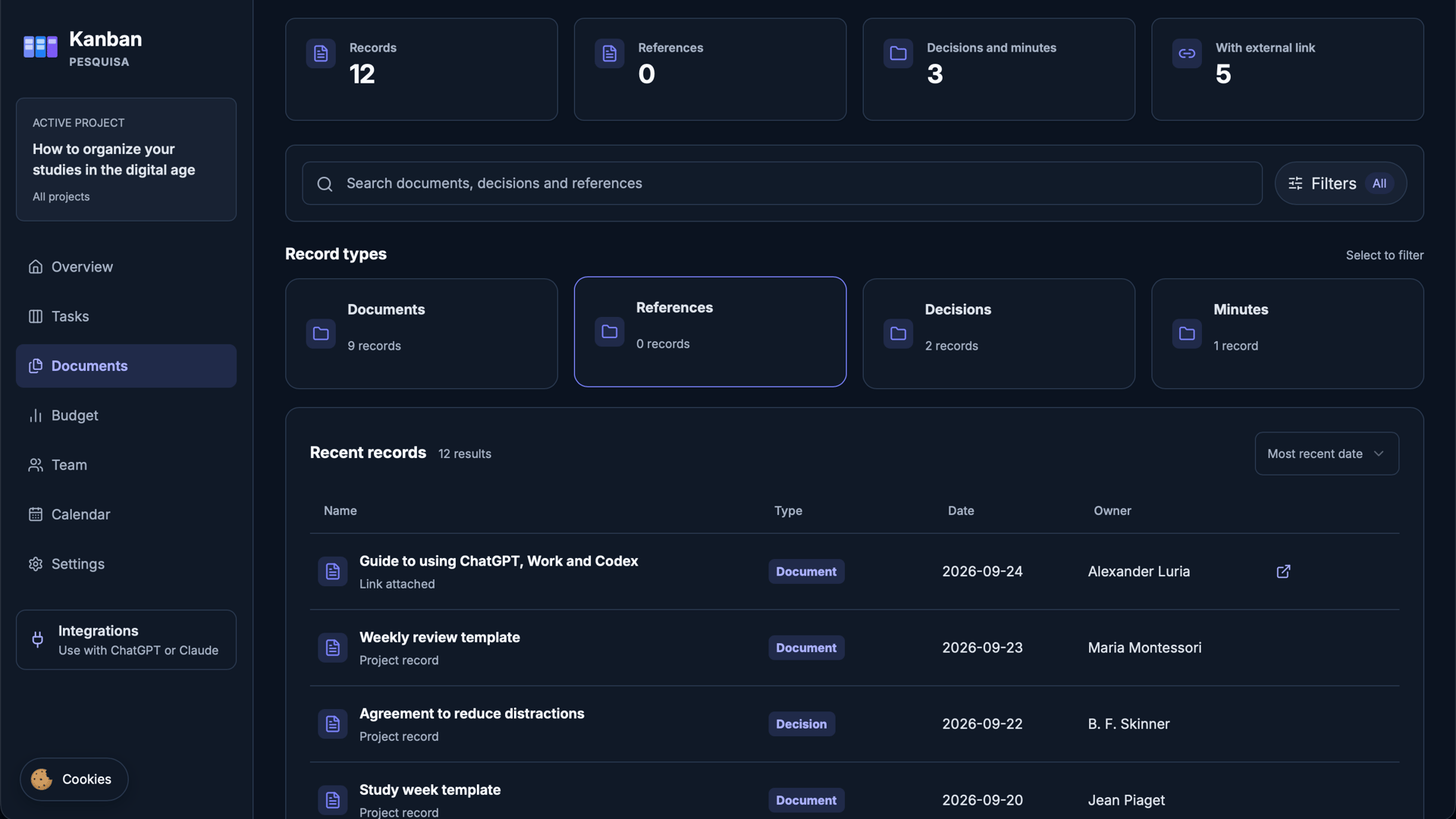Screen dimensions: 1456x819
Task: Click the Integrations plug icon
Action: coord(37,639)
